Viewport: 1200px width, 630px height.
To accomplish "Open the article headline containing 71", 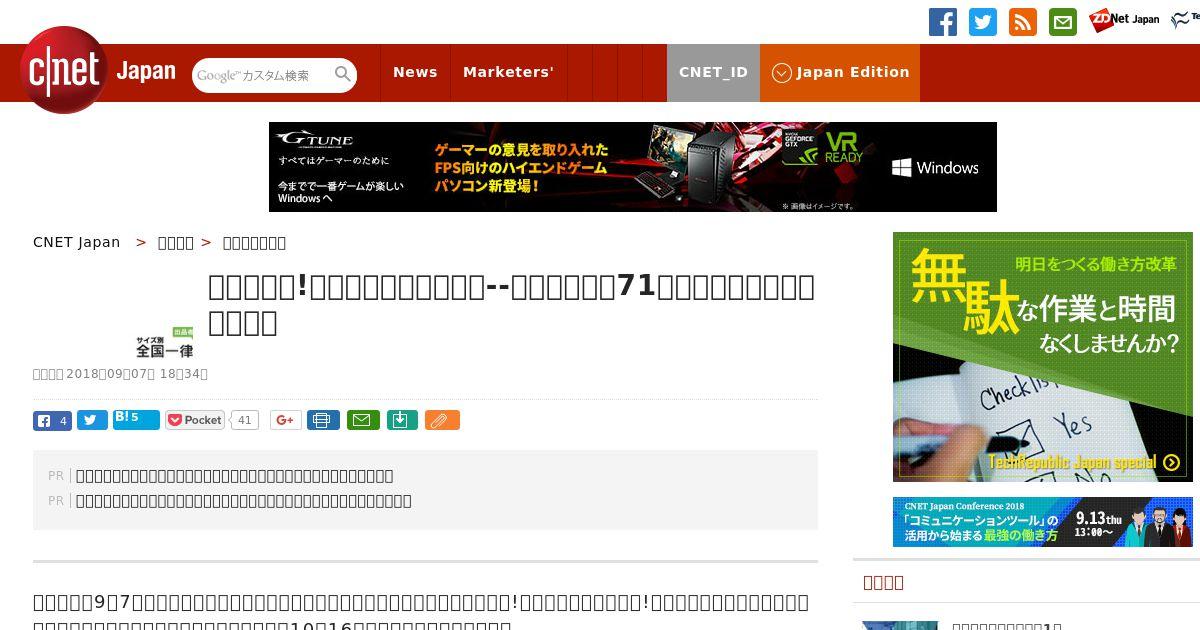I will tap(511, 304).
